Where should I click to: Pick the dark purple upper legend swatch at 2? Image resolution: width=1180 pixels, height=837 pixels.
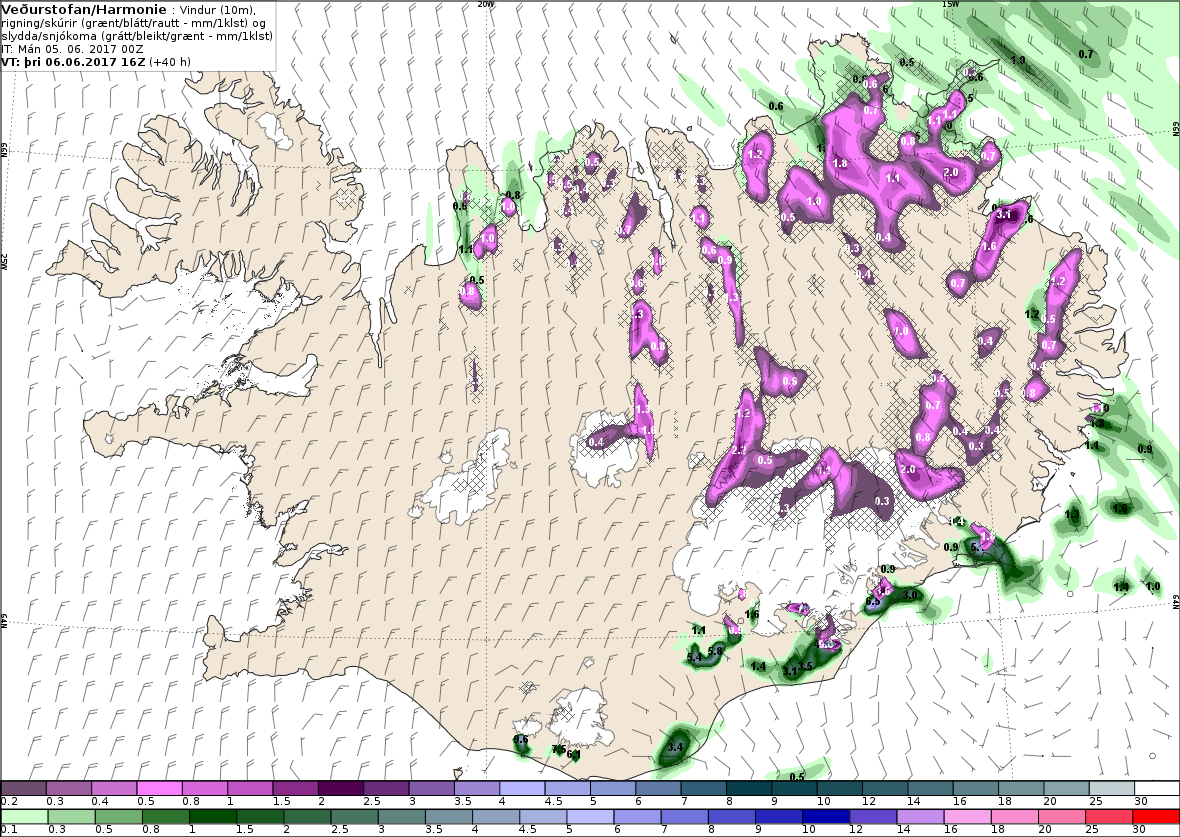341,788
